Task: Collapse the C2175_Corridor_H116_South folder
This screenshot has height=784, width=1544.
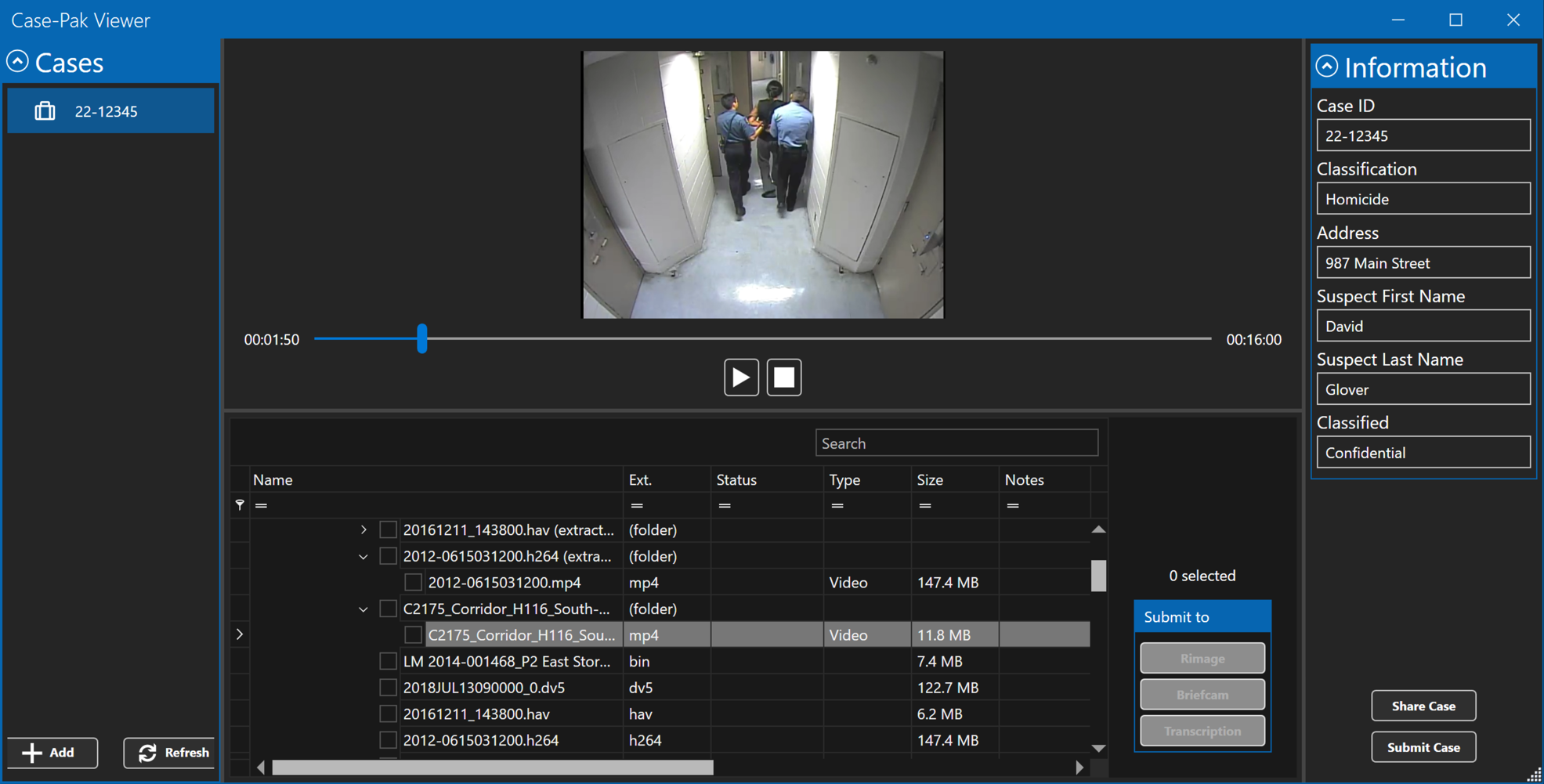Action: click(363, 609)
